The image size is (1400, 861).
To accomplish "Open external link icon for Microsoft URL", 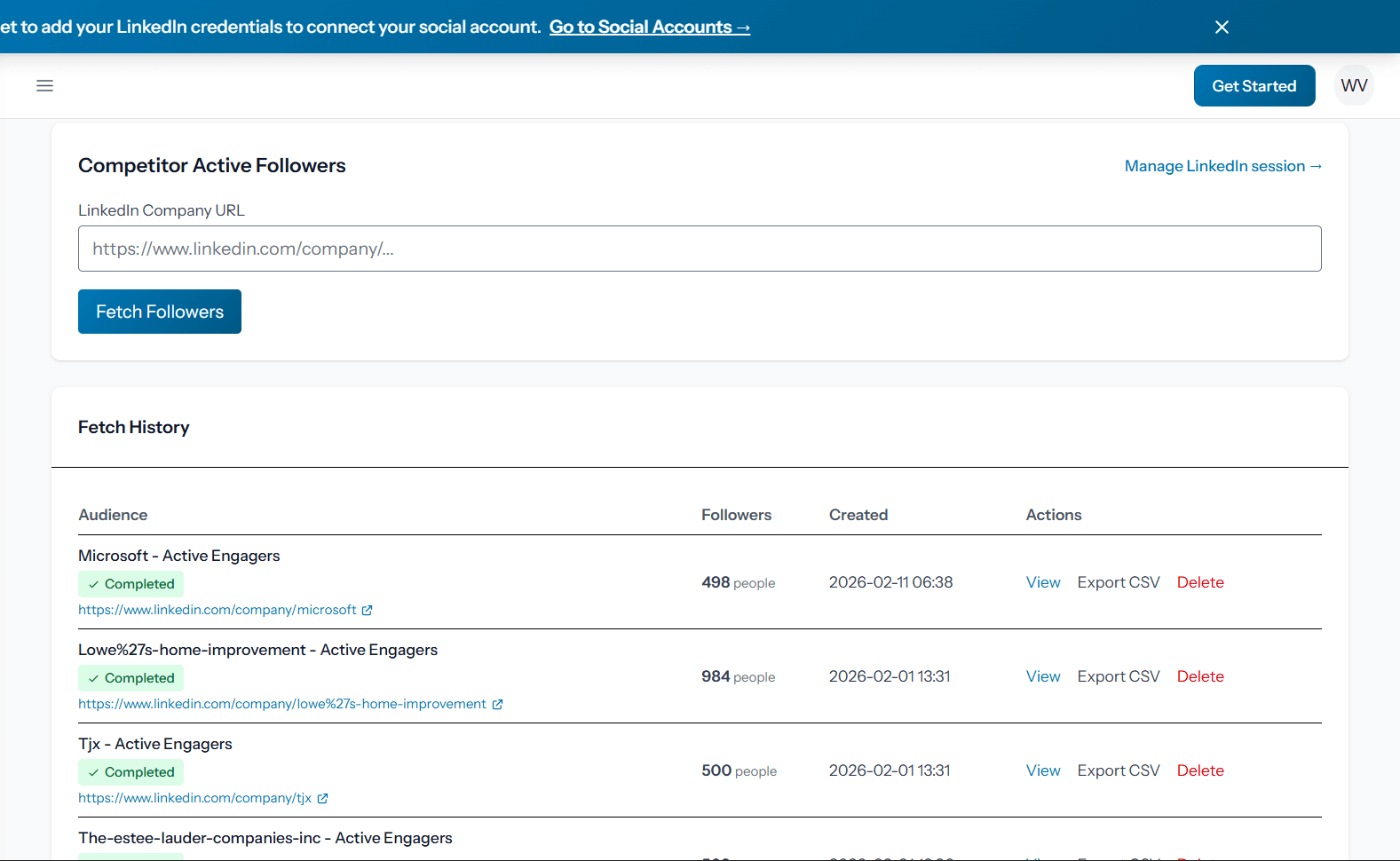I will pyautogui.click(x=367, y=611).
